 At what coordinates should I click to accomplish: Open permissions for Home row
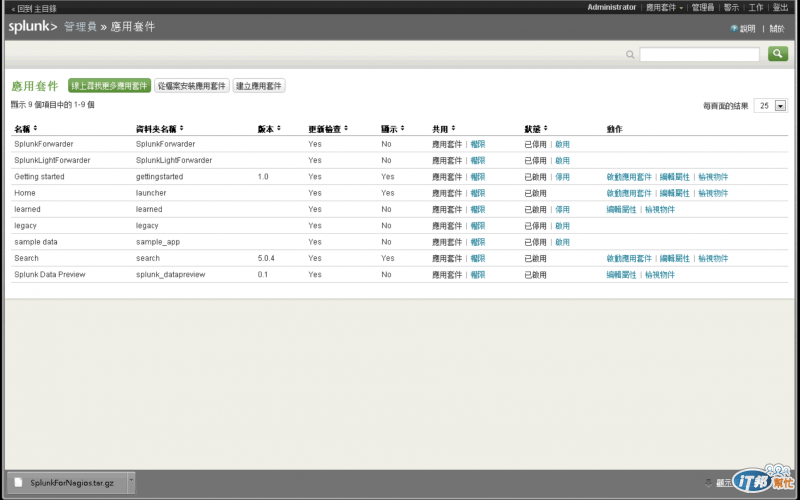click(478, 193)
